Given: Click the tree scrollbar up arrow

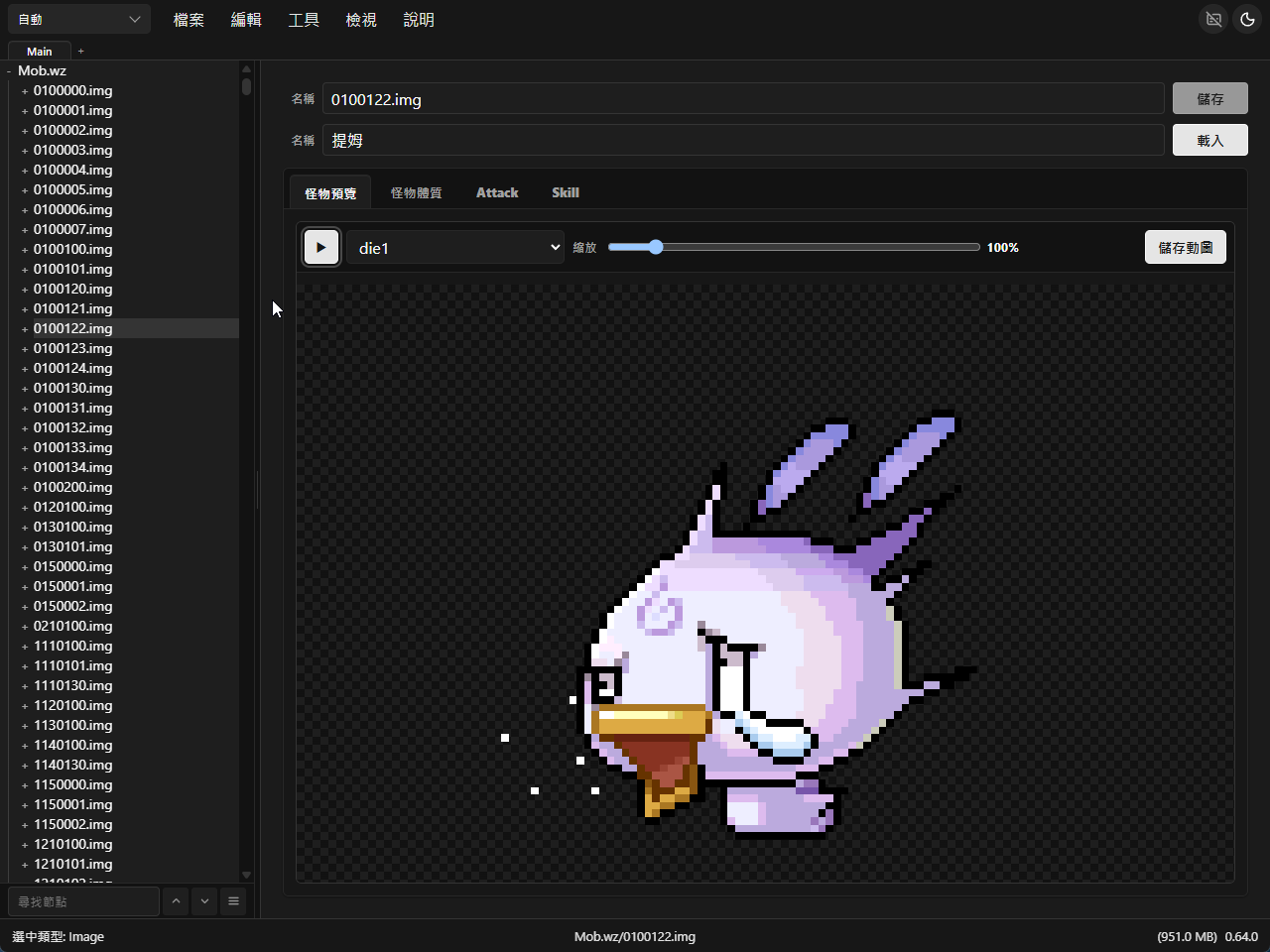Looking at the screenshot, I should (x=246, y=69).
